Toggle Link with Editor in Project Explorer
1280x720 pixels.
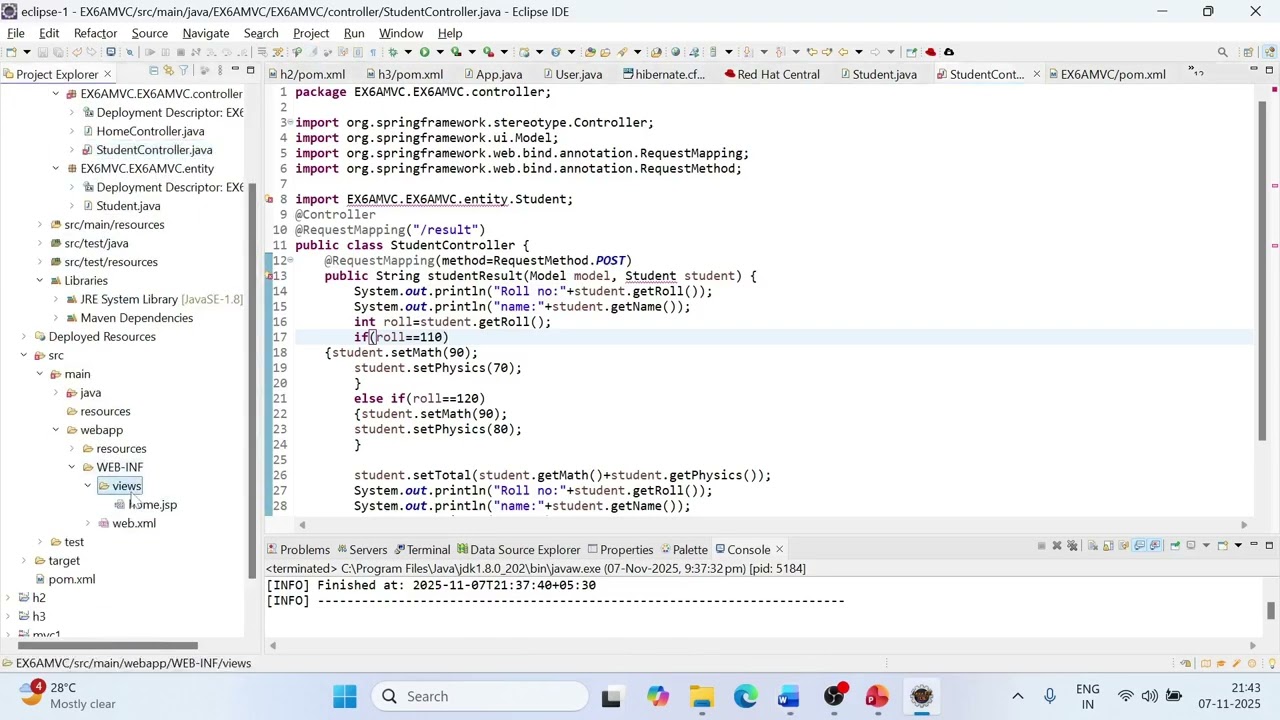(x=169, y=70)
